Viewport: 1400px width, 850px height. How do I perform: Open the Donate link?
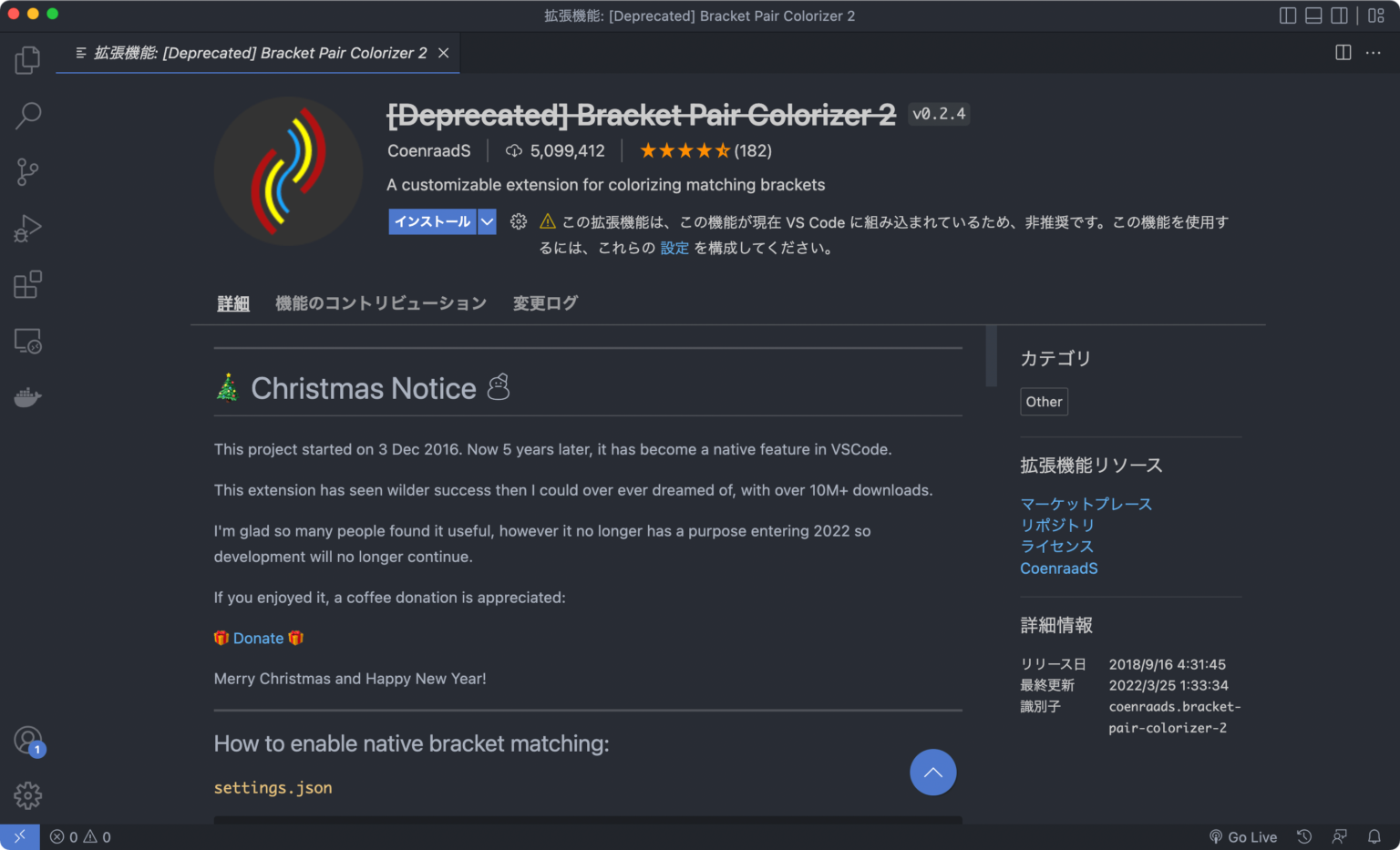[258, 638]
